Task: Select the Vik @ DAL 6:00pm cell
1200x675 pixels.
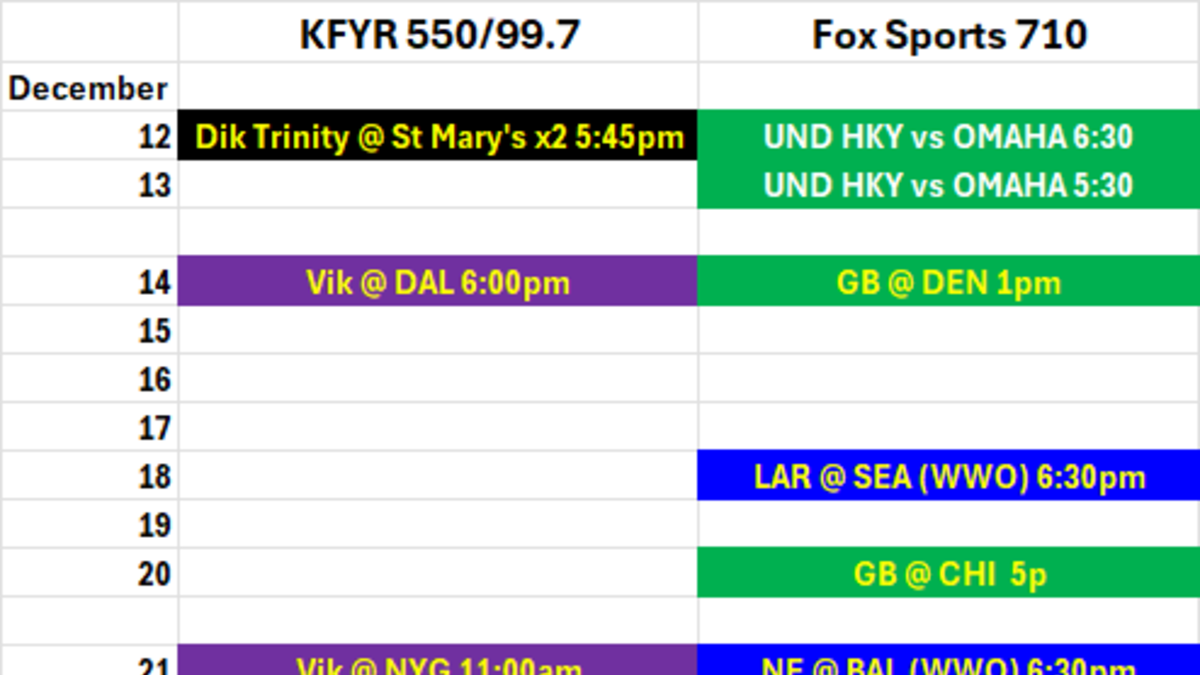Action: click(438, 282)
